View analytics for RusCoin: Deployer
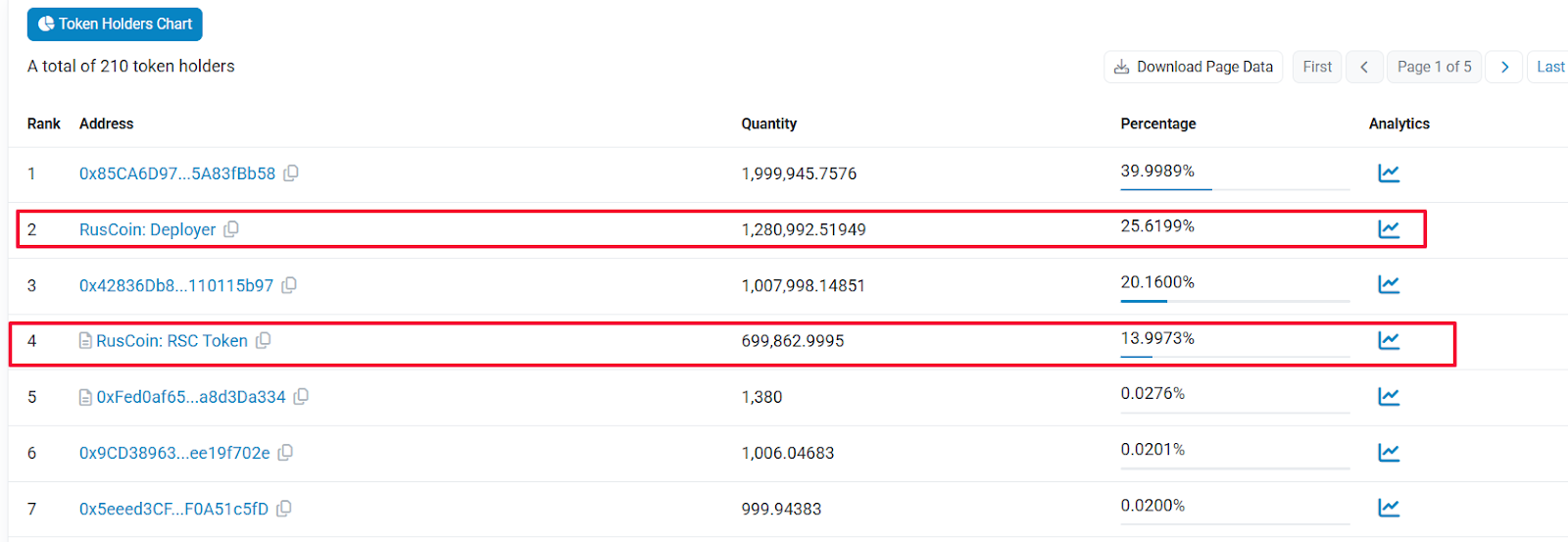1568x542 pixels. point(1389,229)
